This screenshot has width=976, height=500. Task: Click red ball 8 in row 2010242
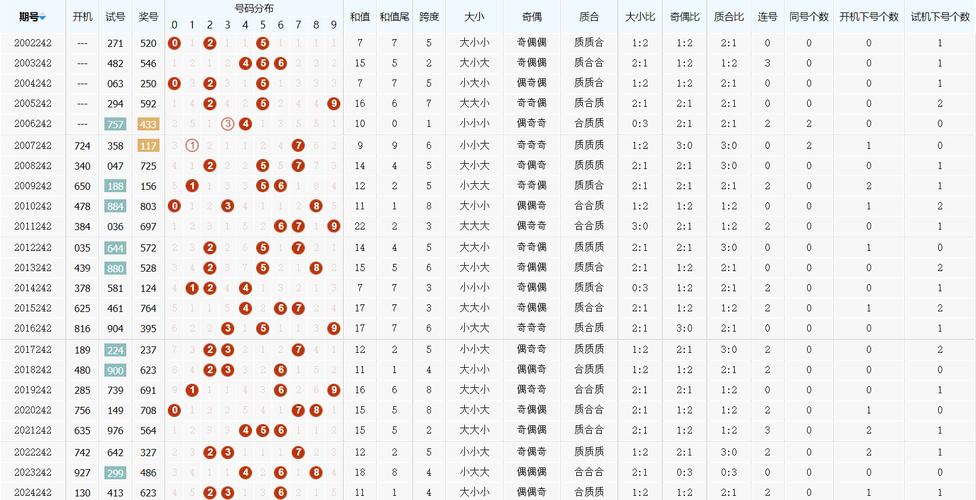(x=316, y=206)
